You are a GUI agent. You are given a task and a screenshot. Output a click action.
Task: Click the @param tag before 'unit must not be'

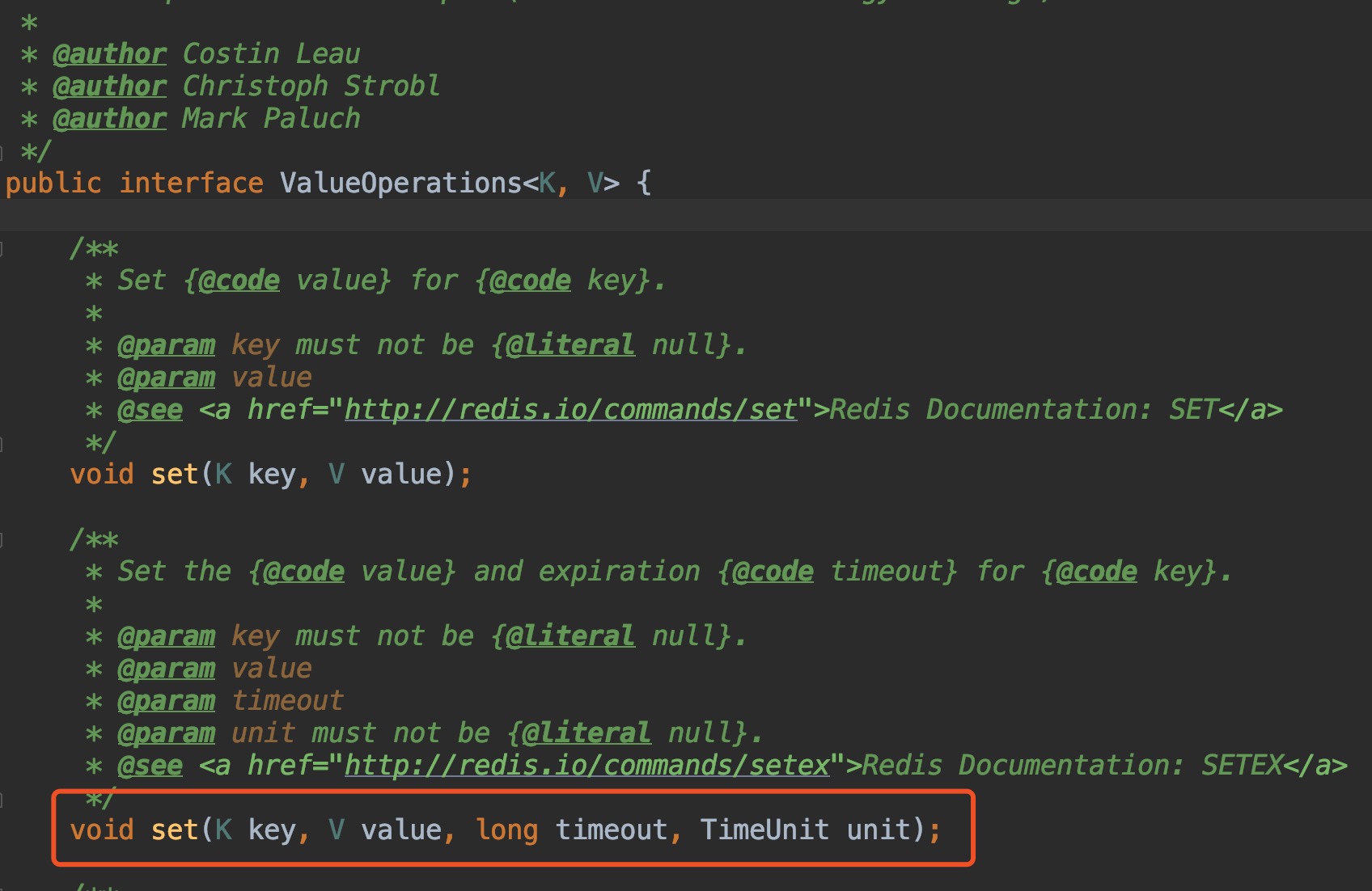tap(166, 733)
